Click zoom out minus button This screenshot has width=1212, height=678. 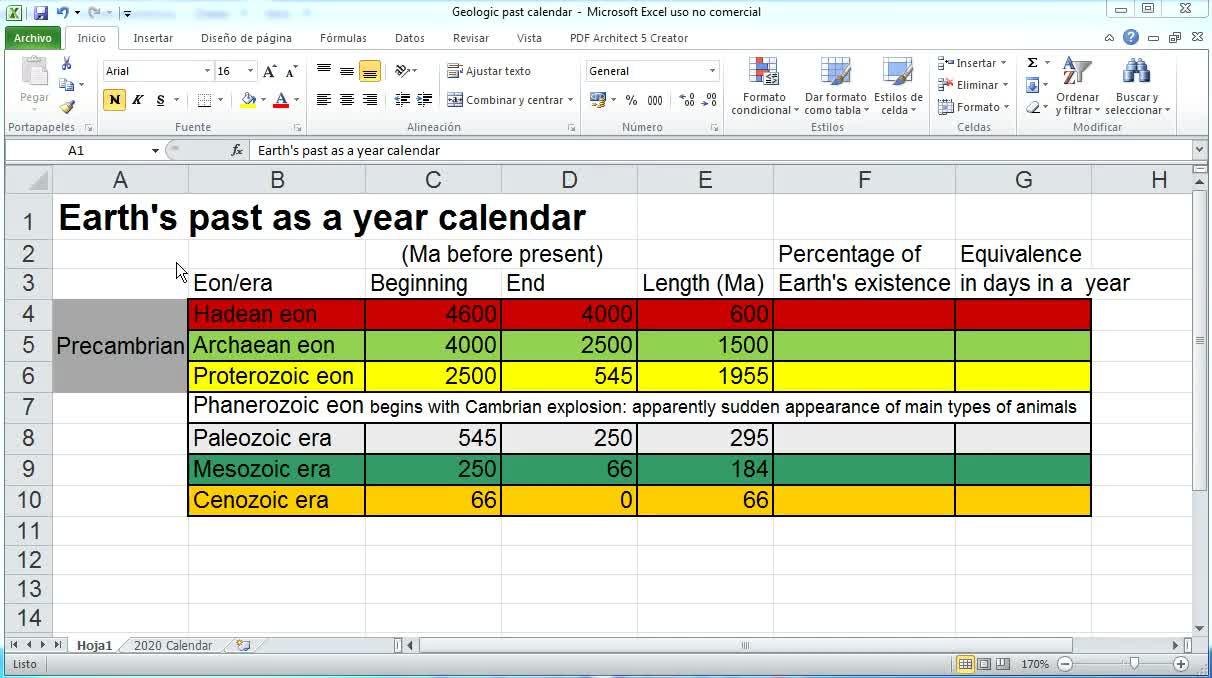click(1065, 664)
